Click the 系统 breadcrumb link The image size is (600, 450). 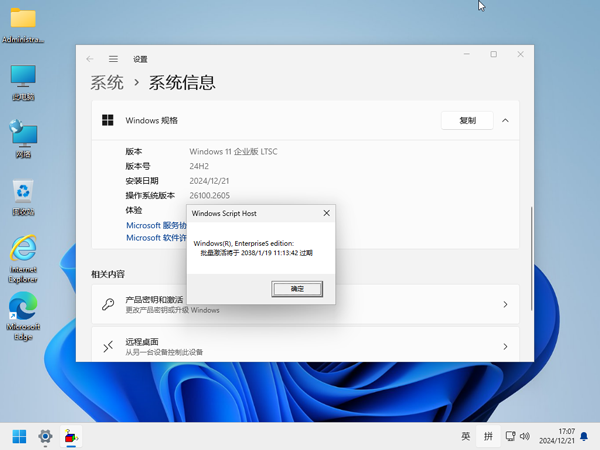(107, 83)
